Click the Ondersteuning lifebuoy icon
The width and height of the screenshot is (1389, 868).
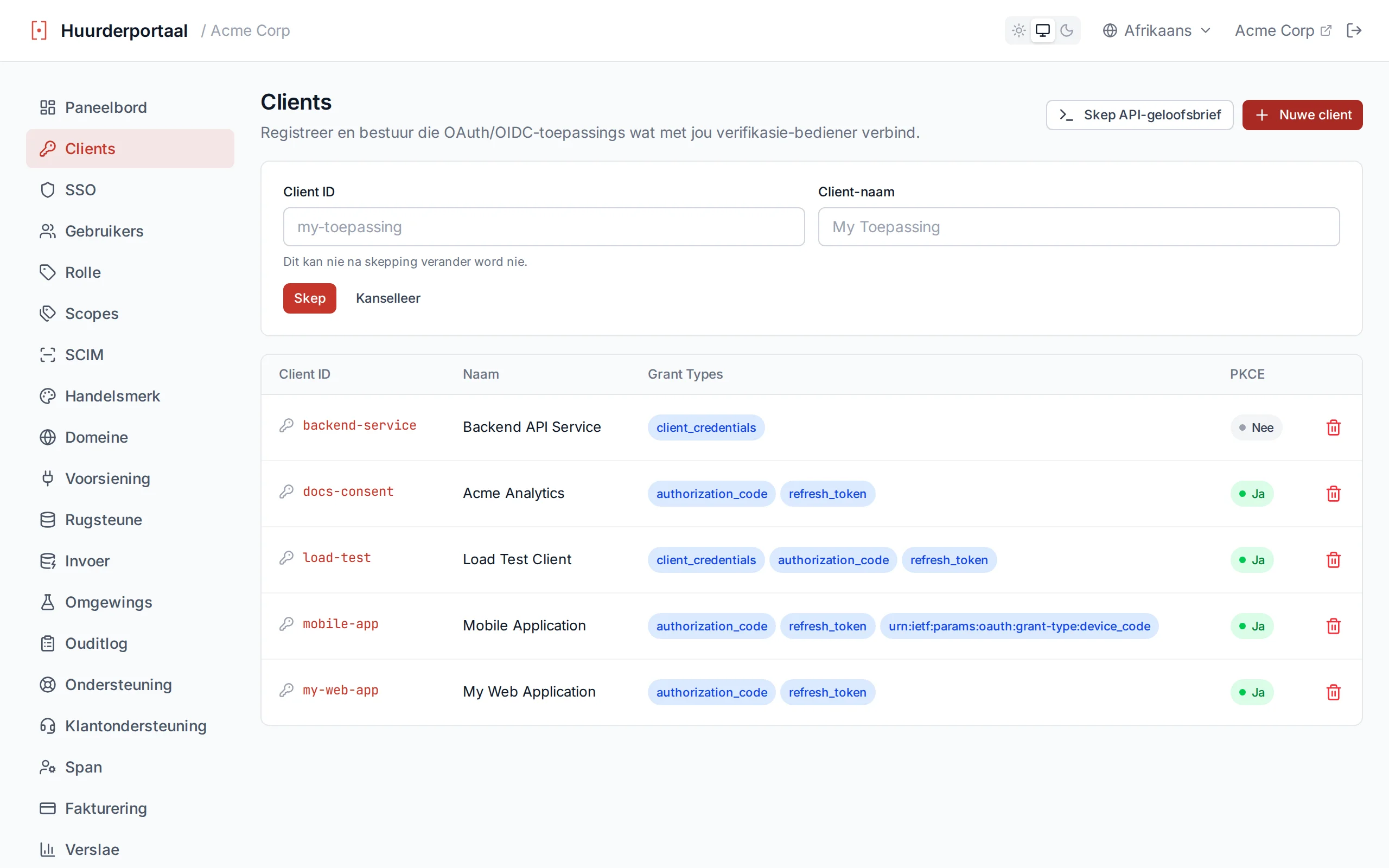[48, 685]
